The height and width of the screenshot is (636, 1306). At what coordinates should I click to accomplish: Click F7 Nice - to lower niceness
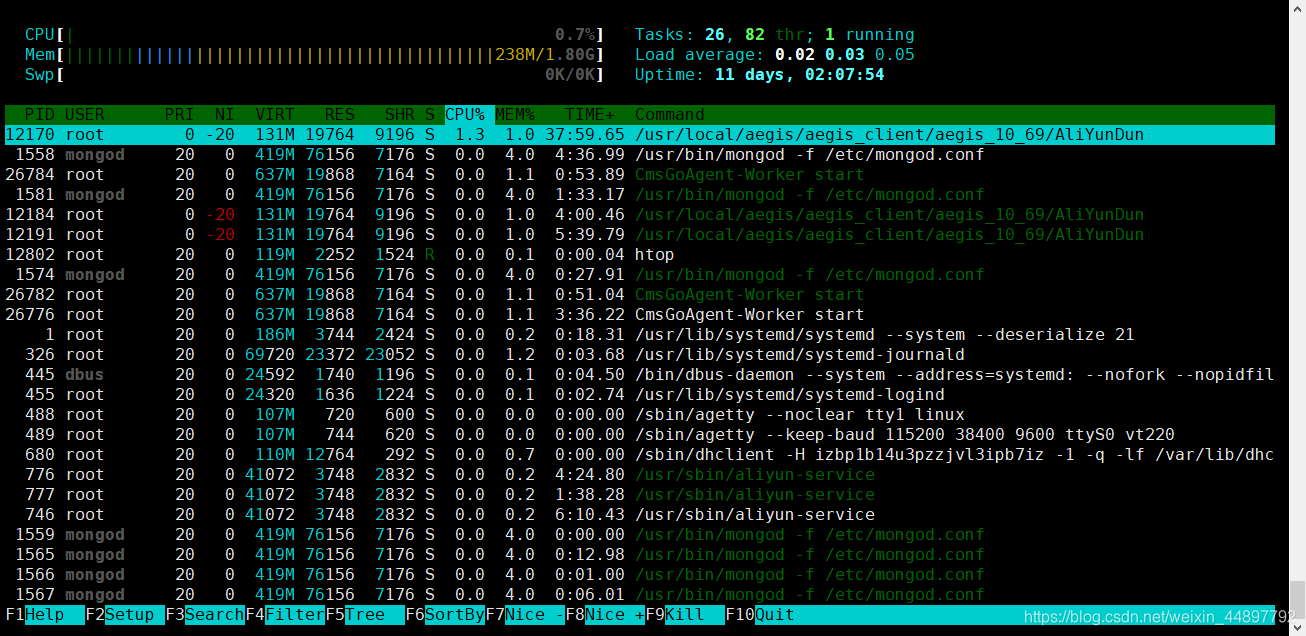coord(525,615)
